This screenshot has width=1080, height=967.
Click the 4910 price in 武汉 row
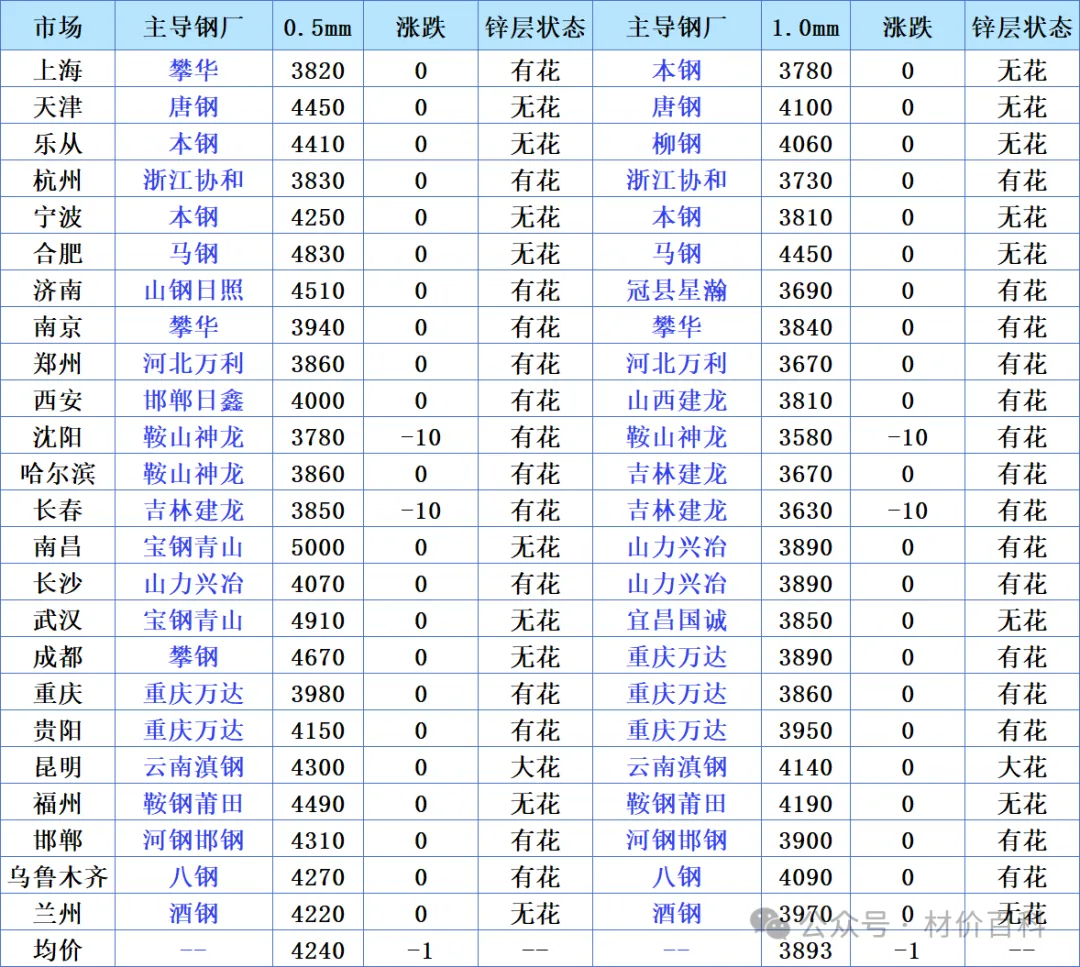click(318, 621)
